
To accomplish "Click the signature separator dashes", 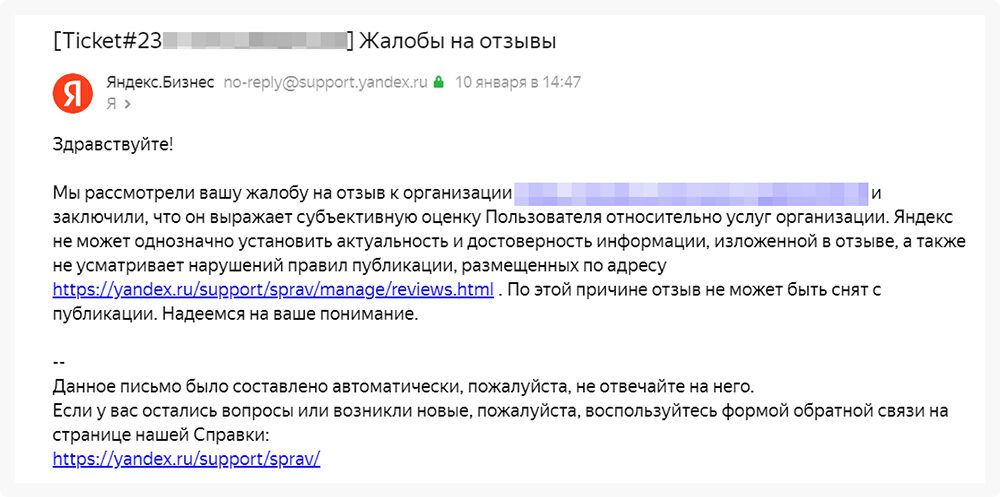I will coord(58,362).
